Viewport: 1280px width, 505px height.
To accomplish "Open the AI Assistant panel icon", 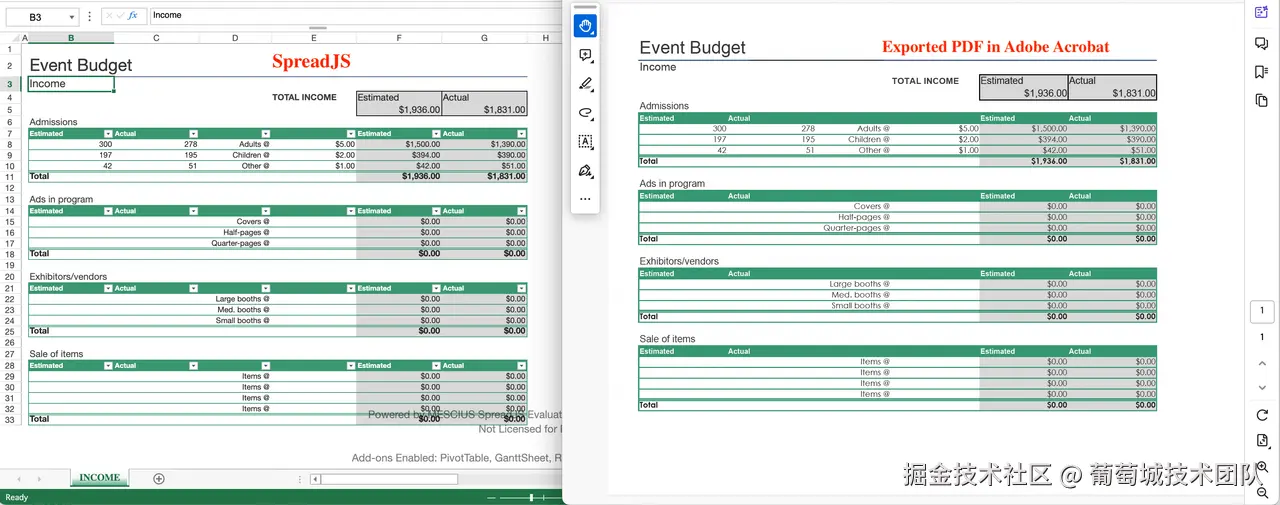I will coord(1262,12).
